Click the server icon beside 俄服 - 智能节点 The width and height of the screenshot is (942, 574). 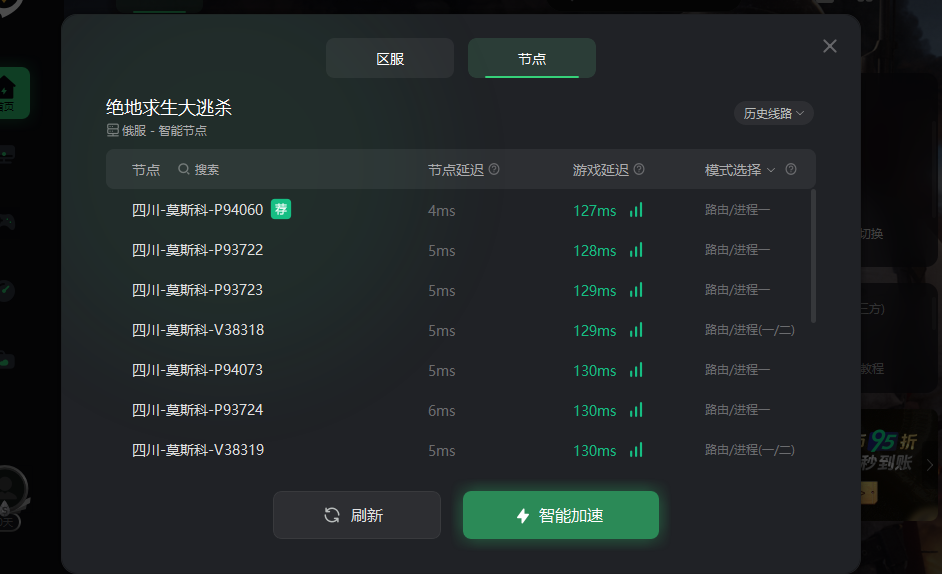112,130
